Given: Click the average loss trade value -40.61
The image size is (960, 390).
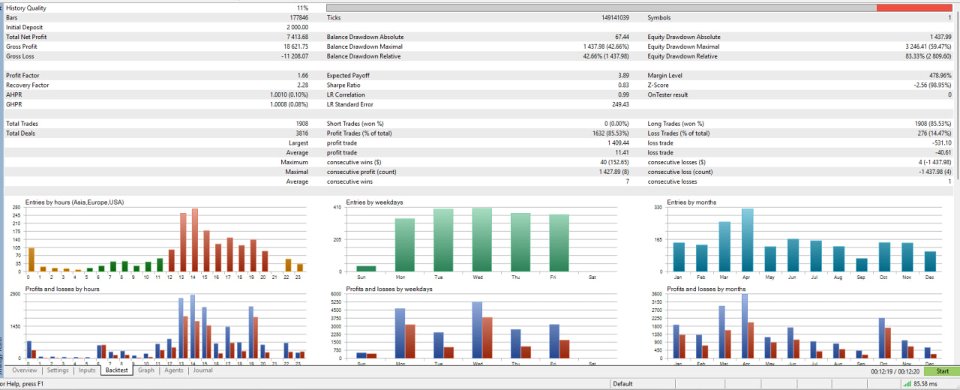Looking at the screenshot, I should point(944,152).
